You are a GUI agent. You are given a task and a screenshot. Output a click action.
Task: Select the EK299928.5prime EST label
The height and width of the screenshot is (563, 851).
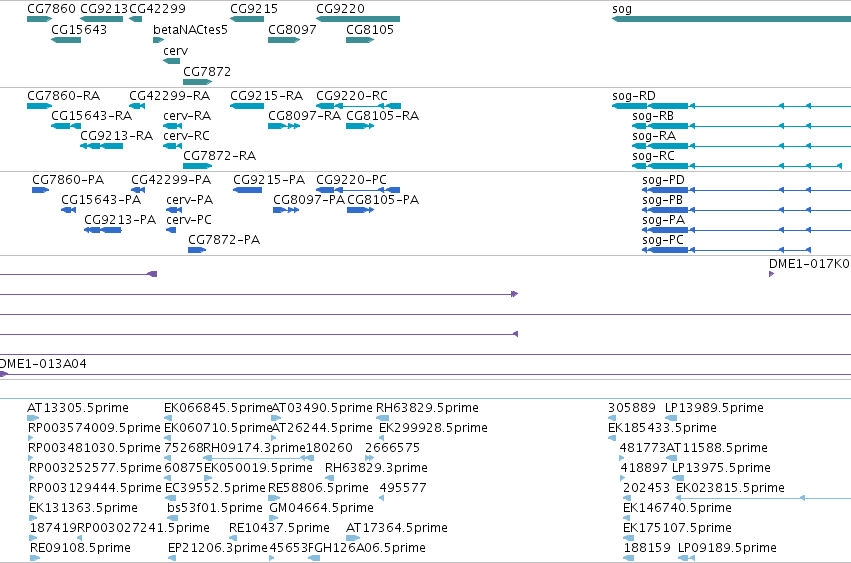(433, 428)
